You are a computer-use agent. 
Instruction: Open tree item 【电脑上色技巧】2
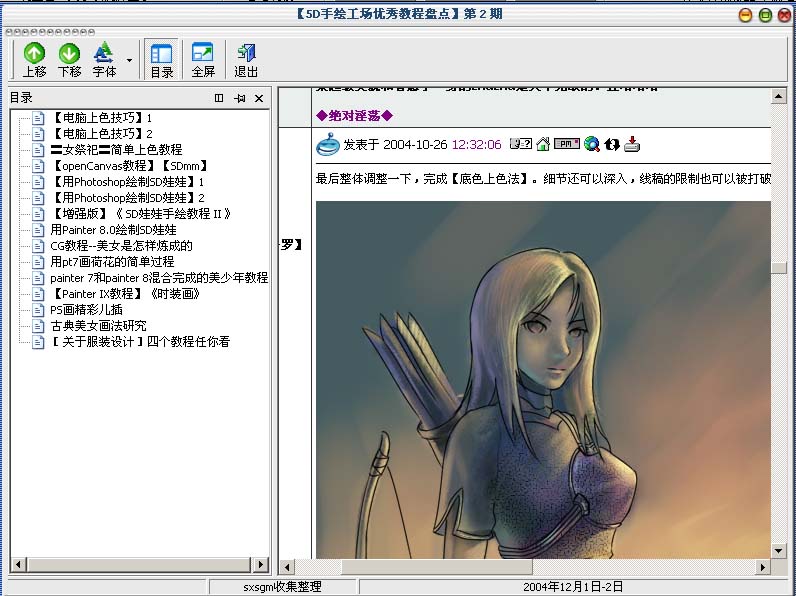tap(102, 134)
